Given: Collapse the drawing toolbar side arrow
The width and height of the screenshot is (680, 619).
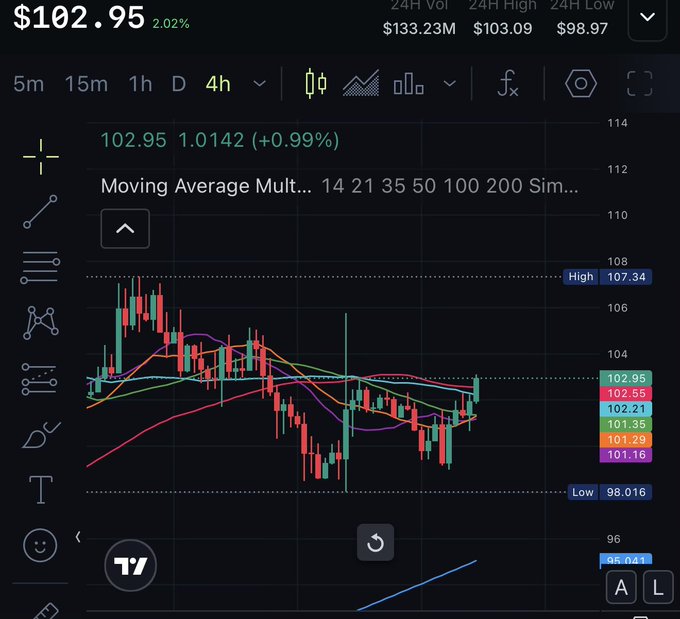Looking at the screenshot, I should click(78, 537).
